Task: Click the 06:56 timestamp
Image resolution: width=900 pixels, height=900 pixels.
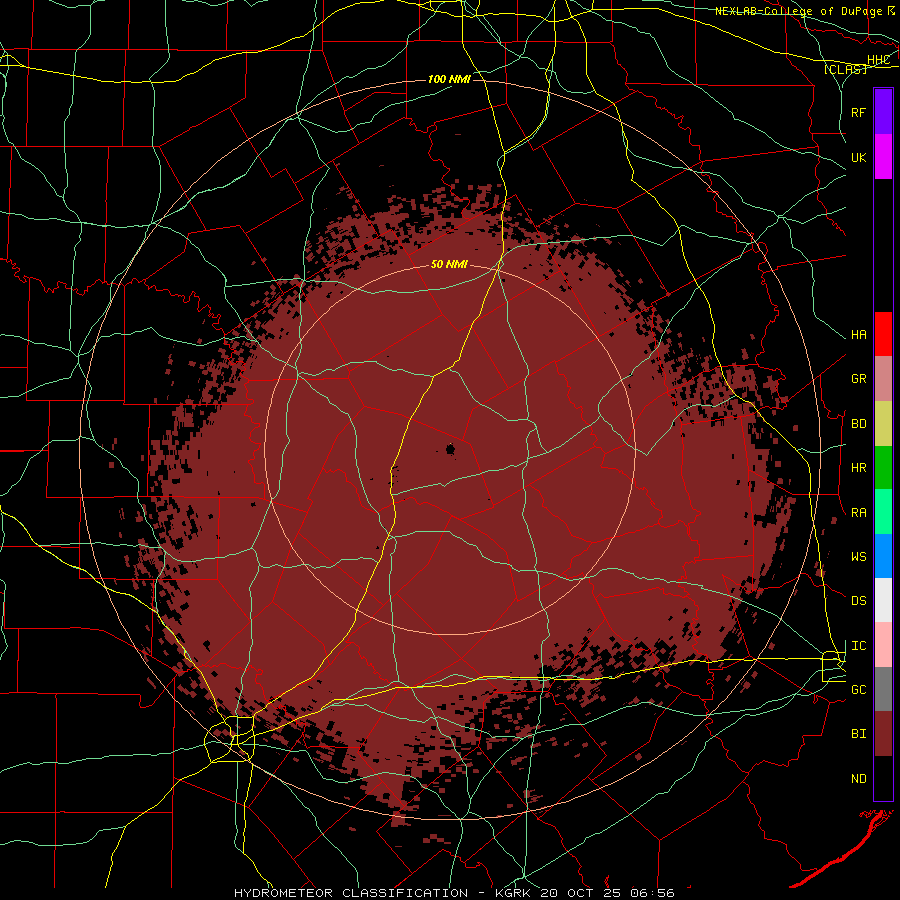Action: 652,893
